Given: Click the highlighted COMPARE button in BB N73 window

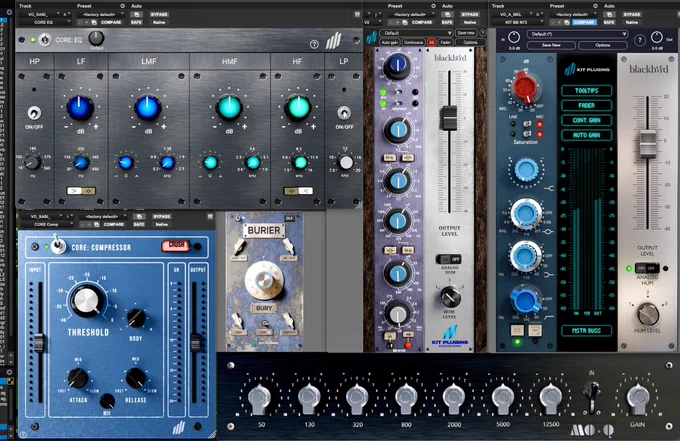Looking at the screenshot, I should click(x=584, y=22).
